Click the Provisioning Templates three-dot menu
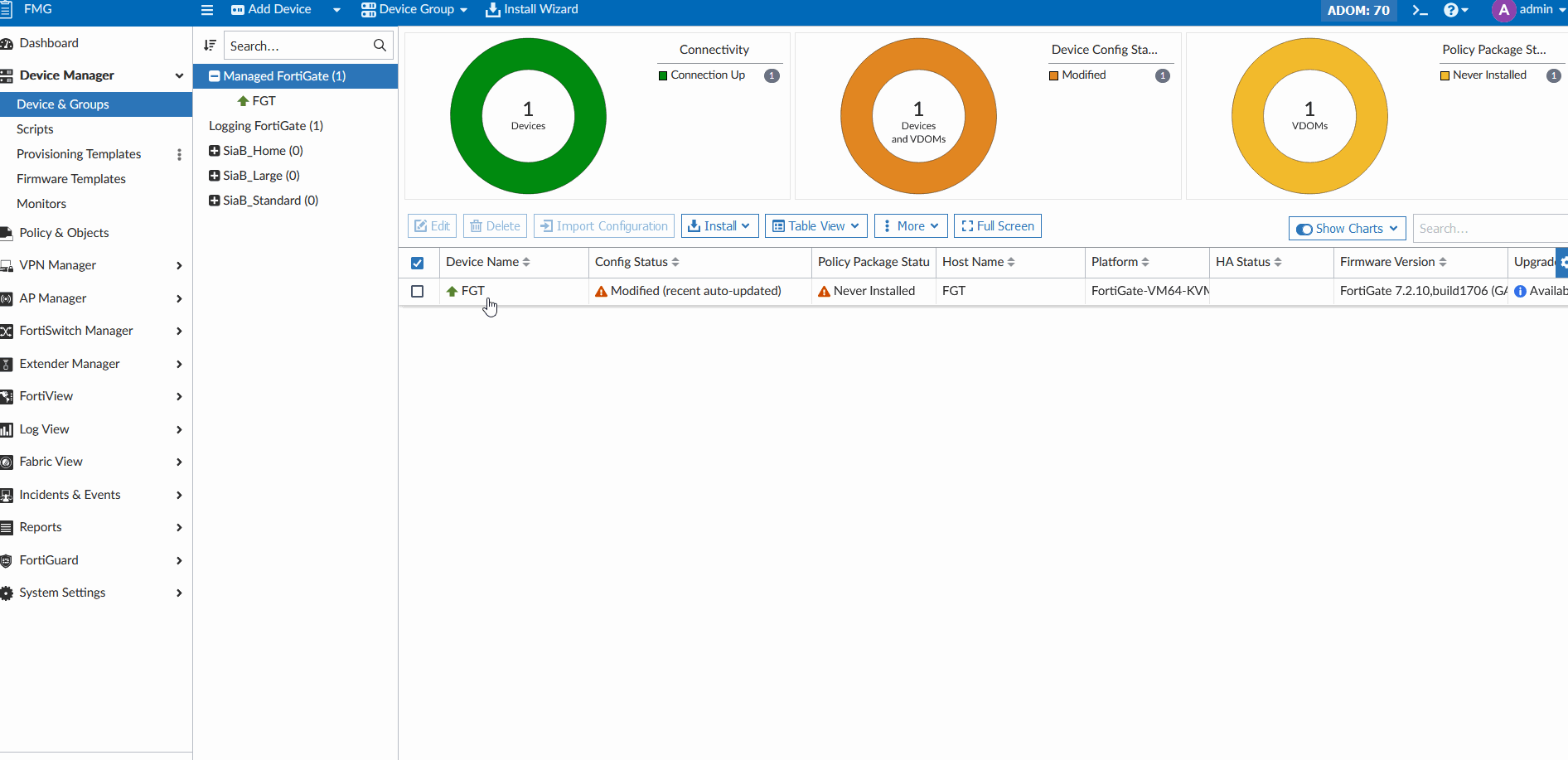1568x760 pixels. pyautogui.click(x=179, y=154)
